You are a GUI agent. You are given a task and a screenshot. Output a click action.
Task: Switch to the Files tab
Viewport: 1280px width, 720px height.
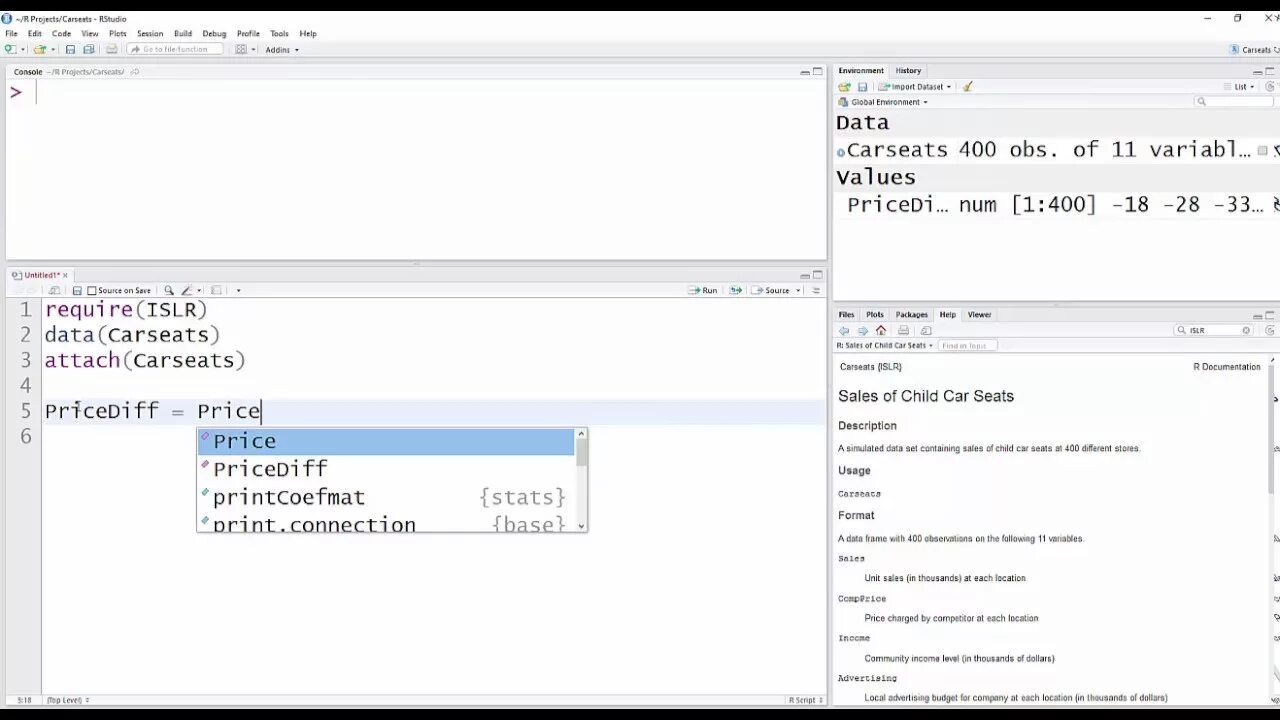click(846, 315)
